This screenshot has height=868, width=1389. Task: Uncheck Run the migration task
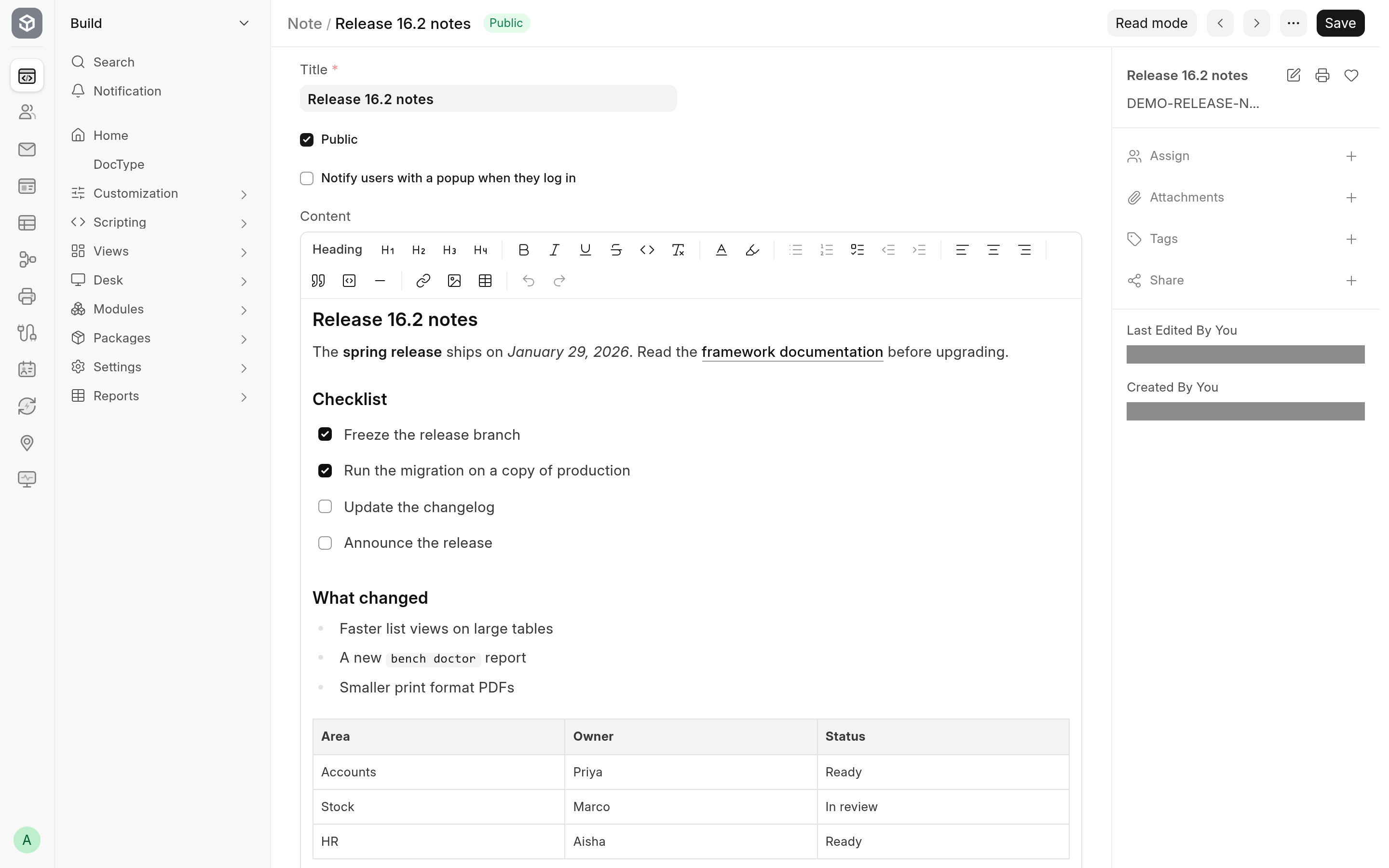[325, 471]
